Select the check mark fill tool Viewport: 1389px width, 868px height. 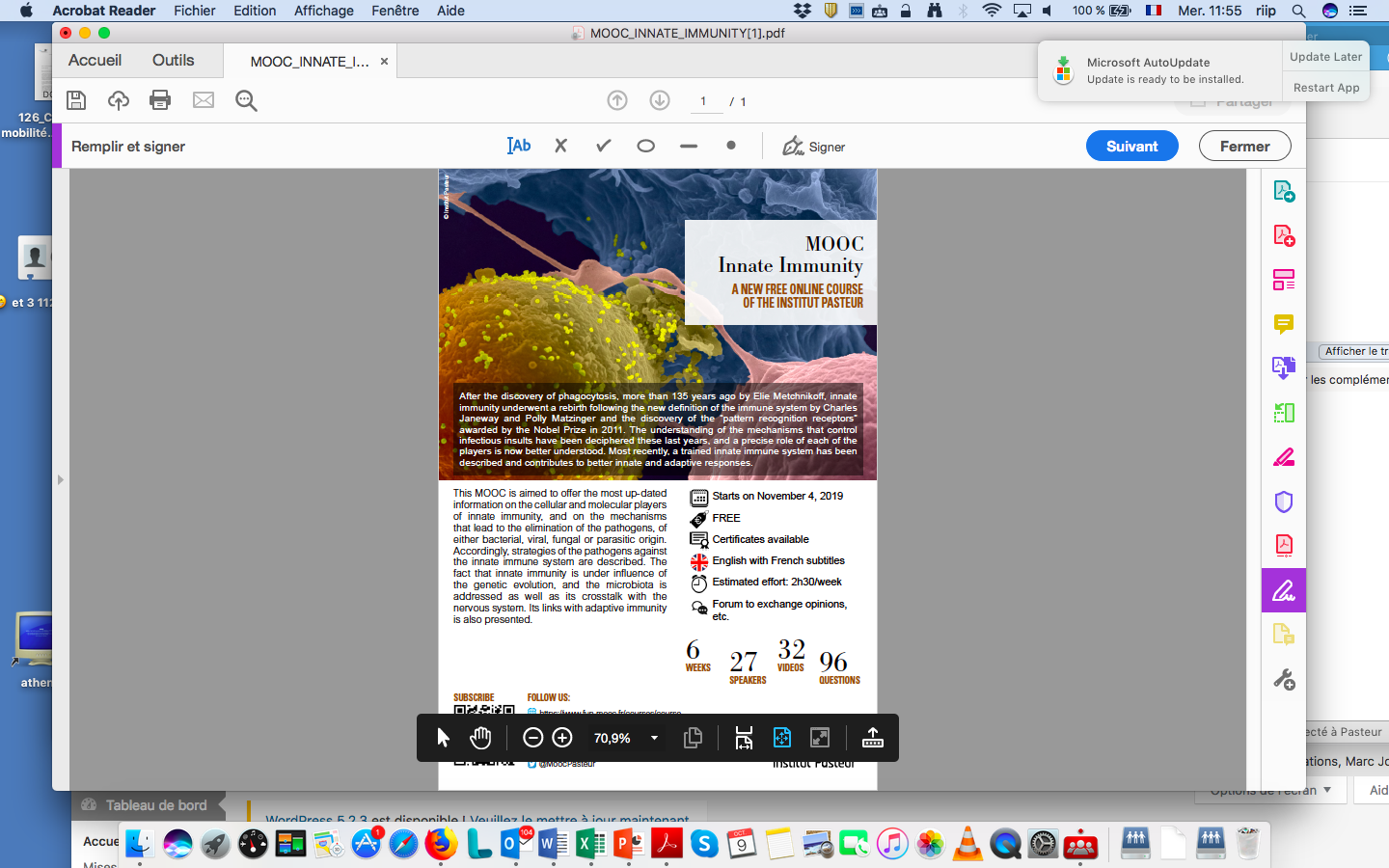pyautogui.click(x=604, y=146)
